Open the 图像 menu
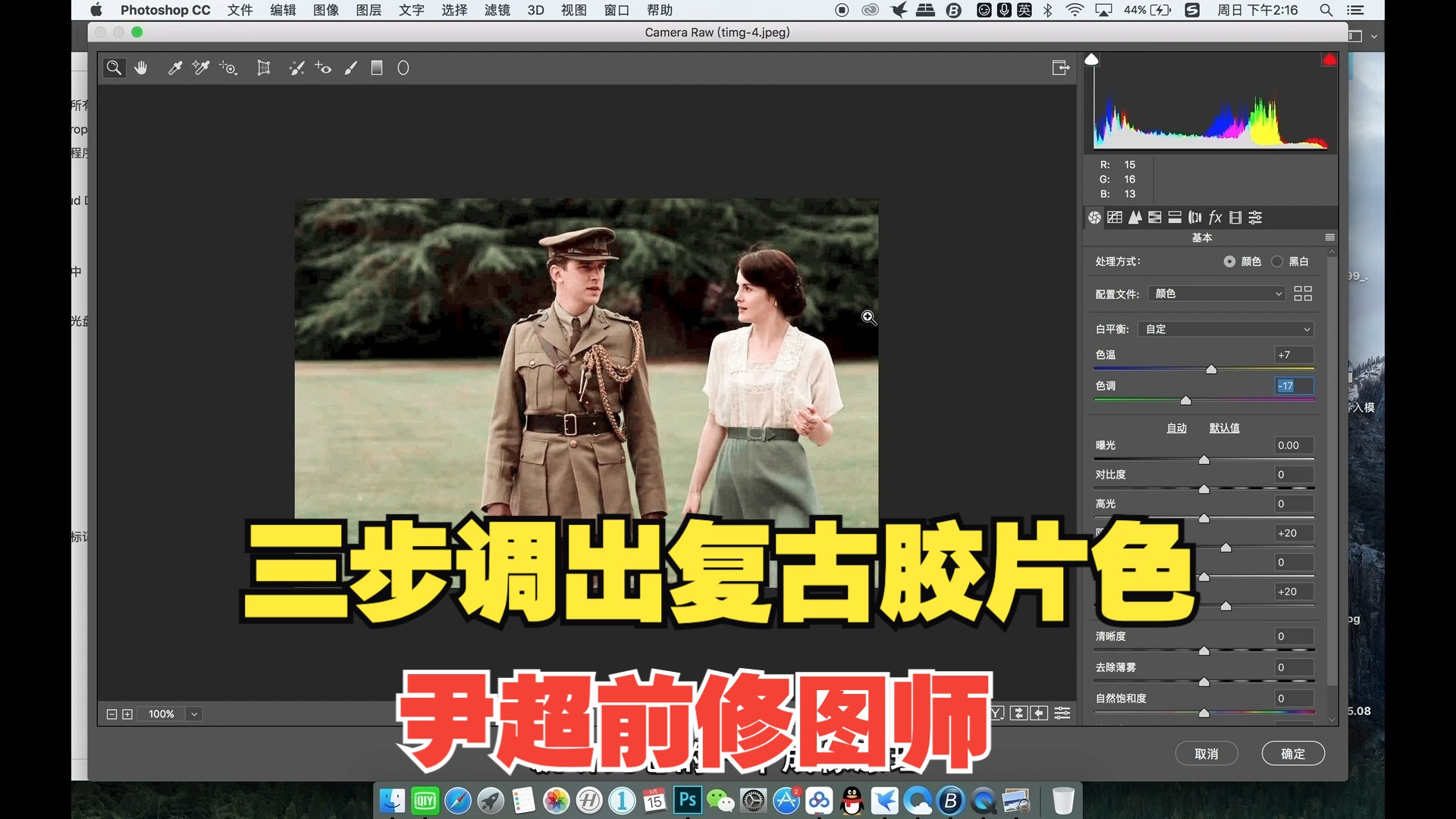 (326, 10)
